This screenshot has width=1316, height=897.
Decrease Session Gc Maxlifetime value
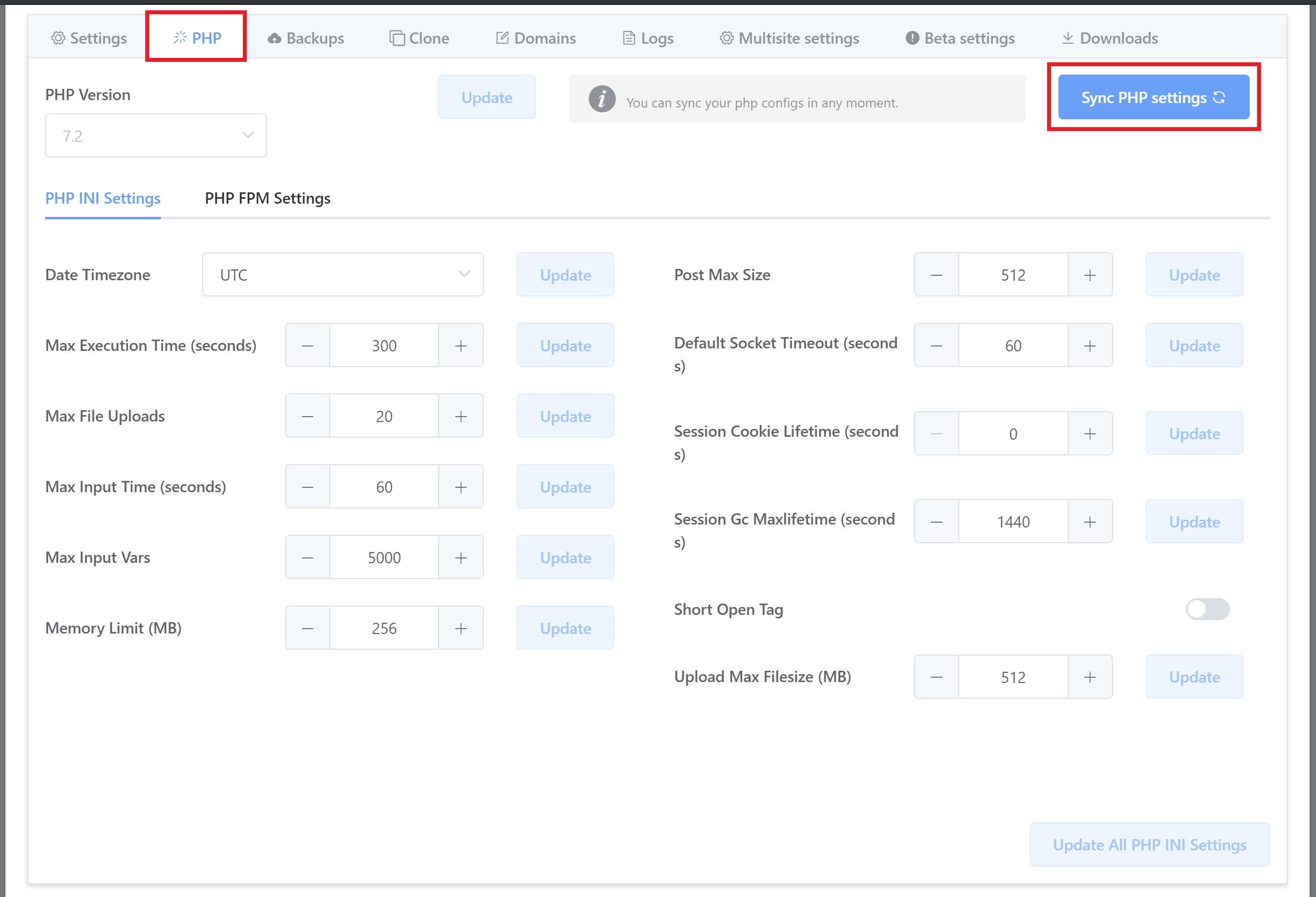pyautogui.click(x=937, y=522)
